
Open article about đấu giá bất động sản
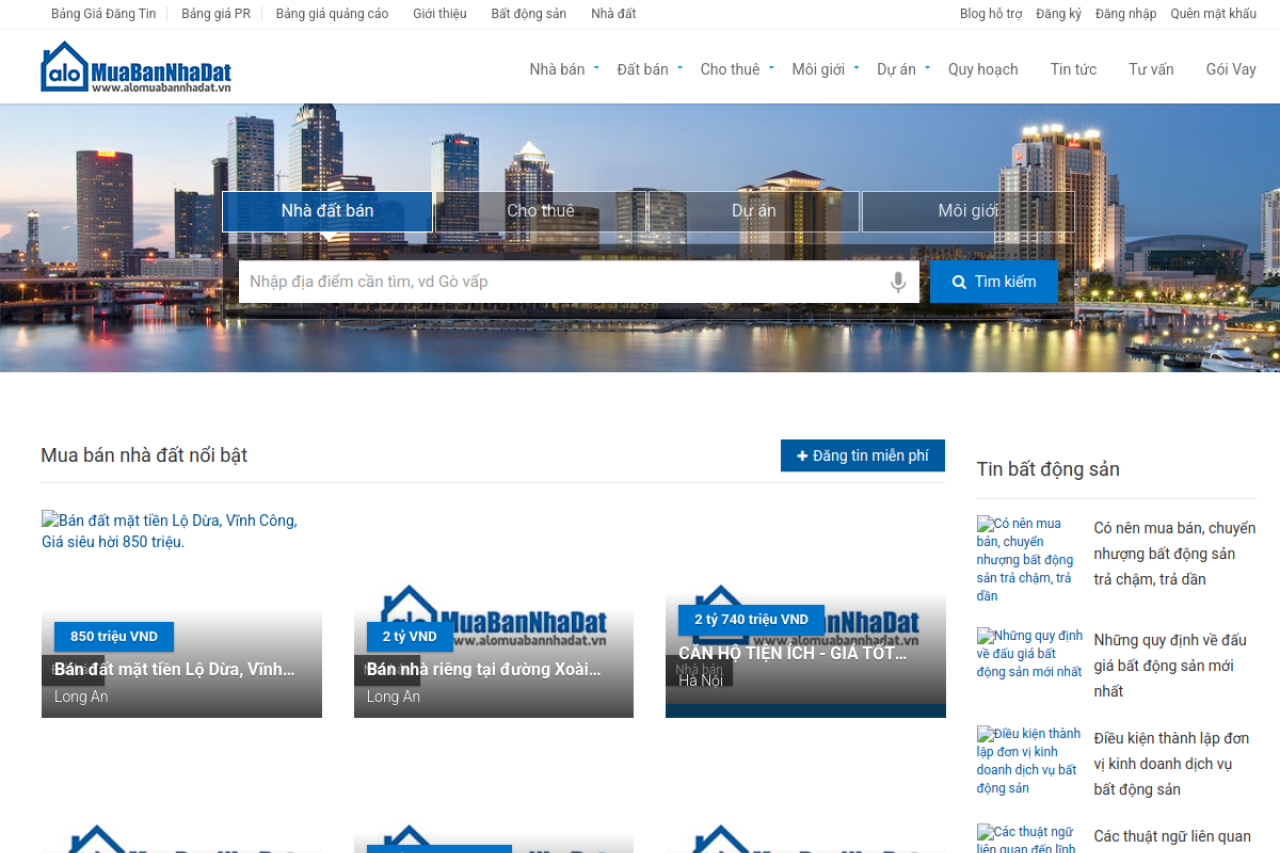(x=1169, y=665)
